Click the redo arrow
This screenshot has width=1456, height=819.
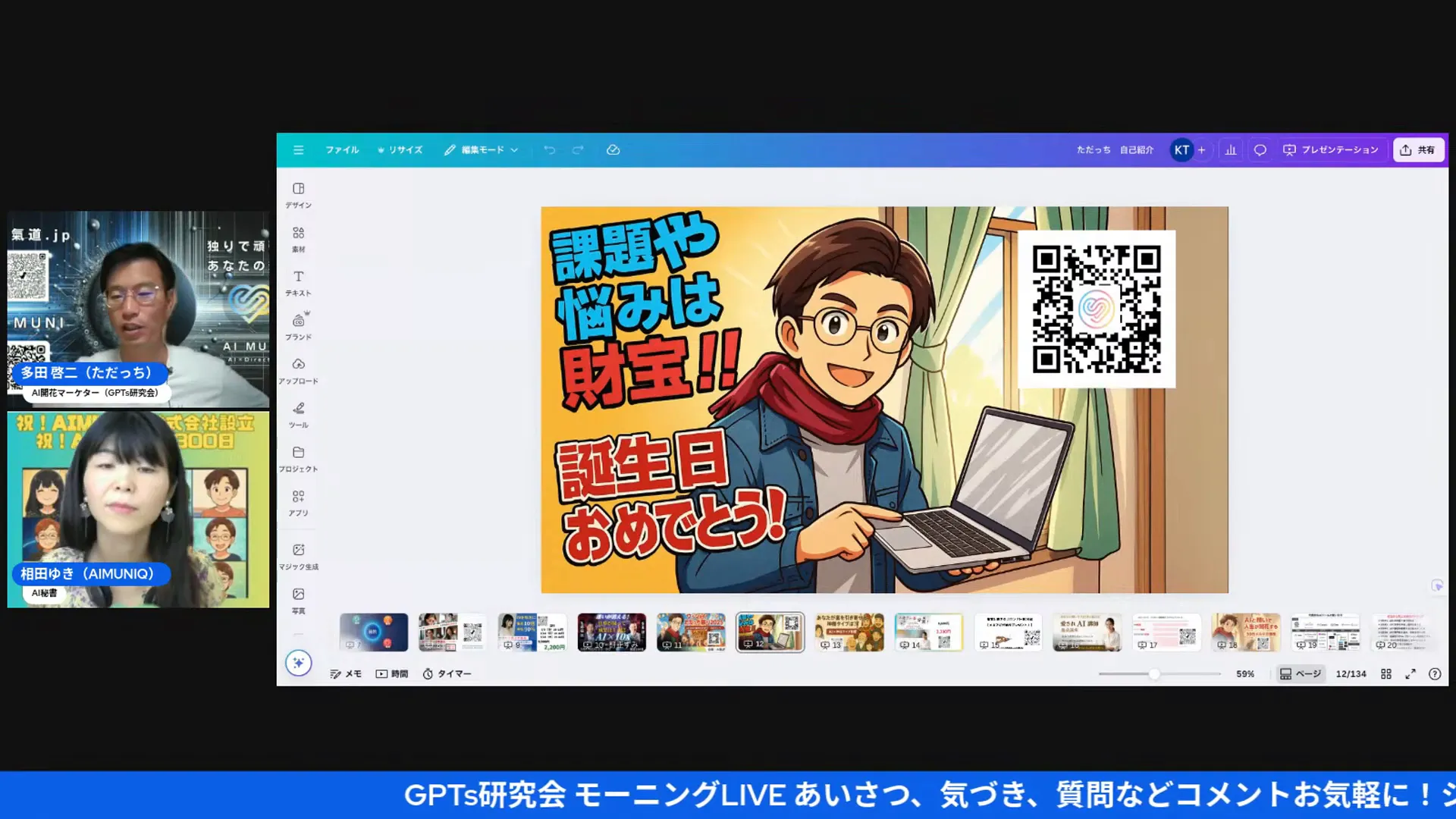578,150
